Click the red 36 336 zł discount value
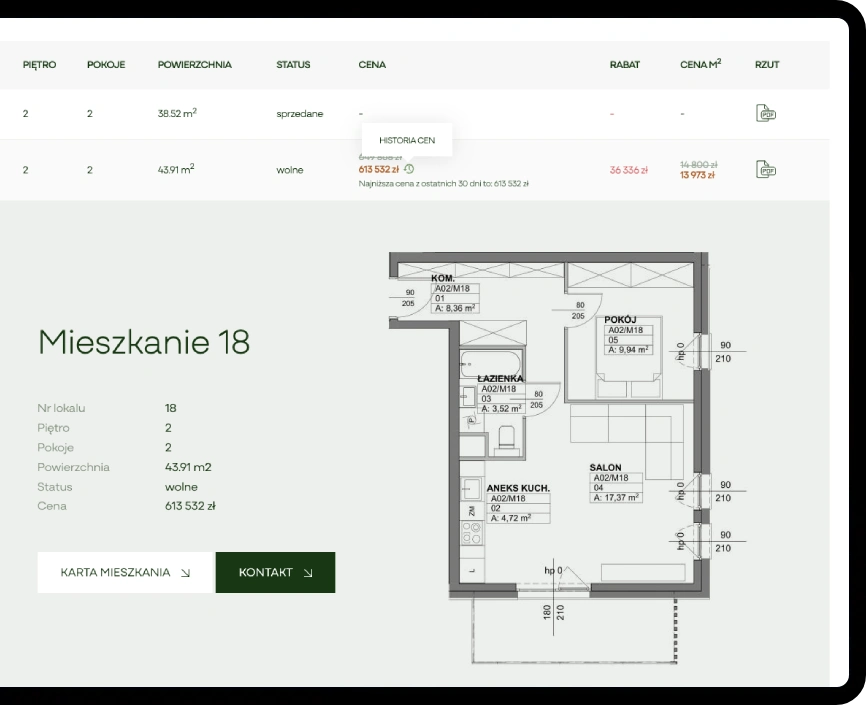The image size is (866, 705). (629, 170)
